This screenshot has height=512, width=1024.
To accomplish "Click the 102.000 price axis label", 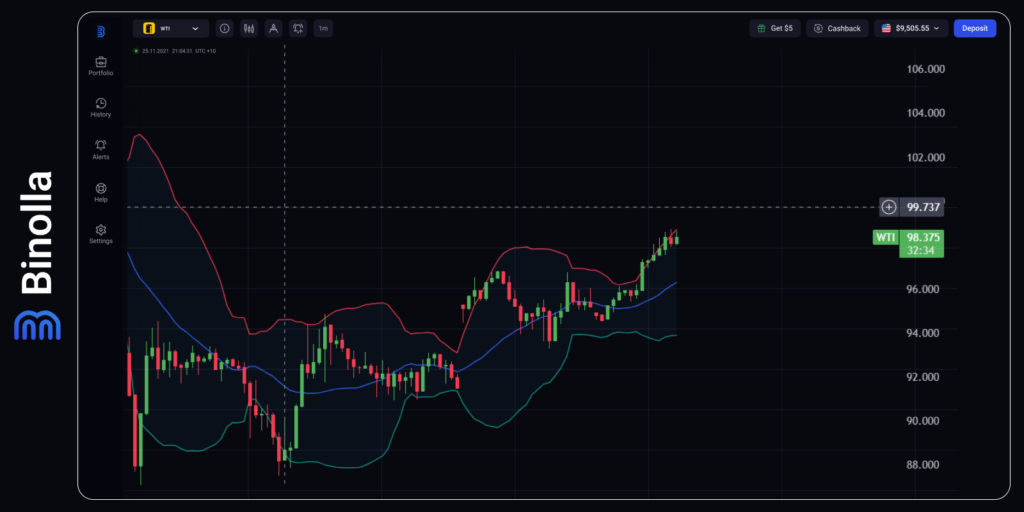I will pyautogui.click(x=927, y=157).
